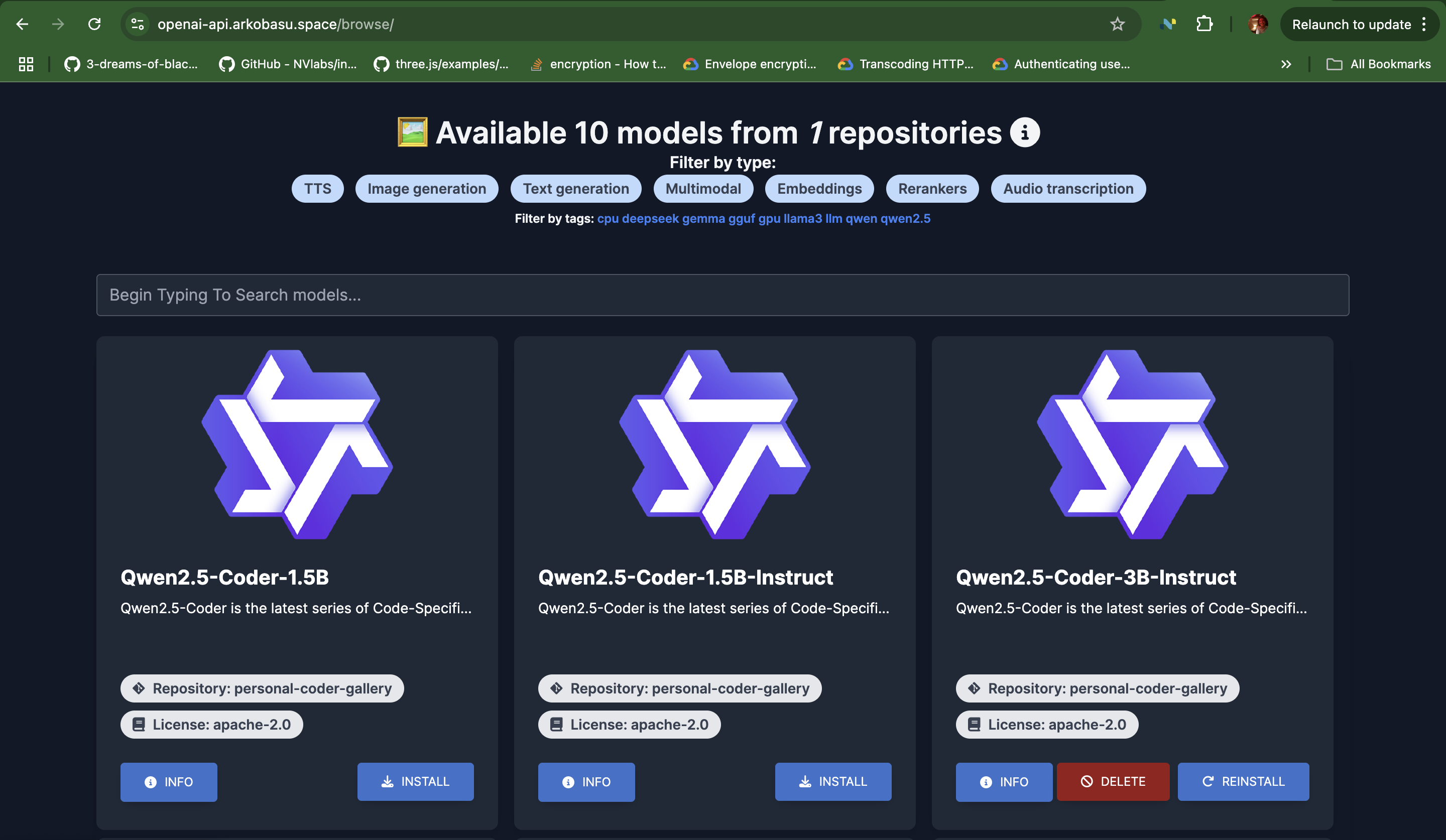Open the three.js examples bookmark

click(441, 64)
